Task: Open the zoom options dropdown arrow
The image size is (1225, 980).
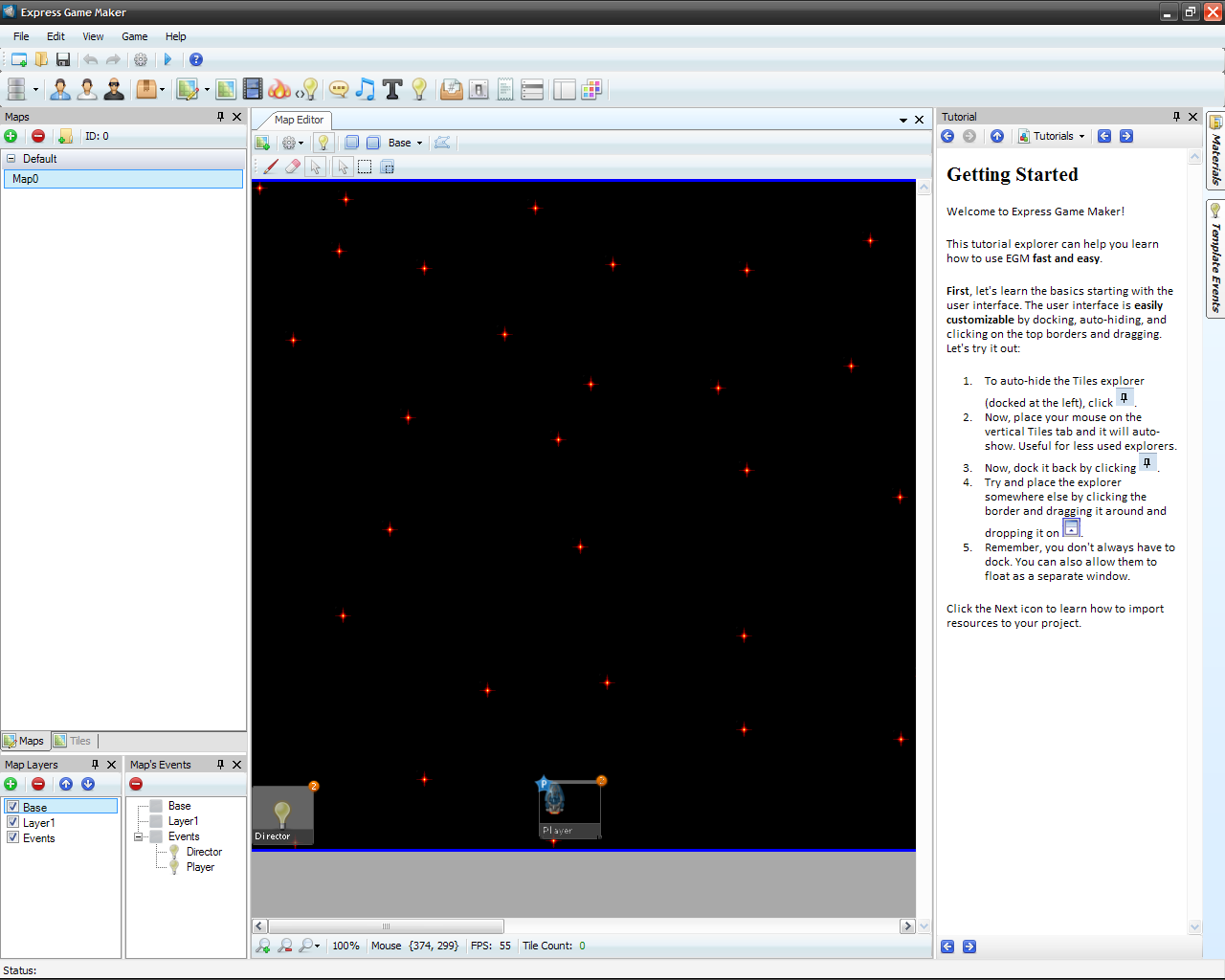Action: [318, 946]
